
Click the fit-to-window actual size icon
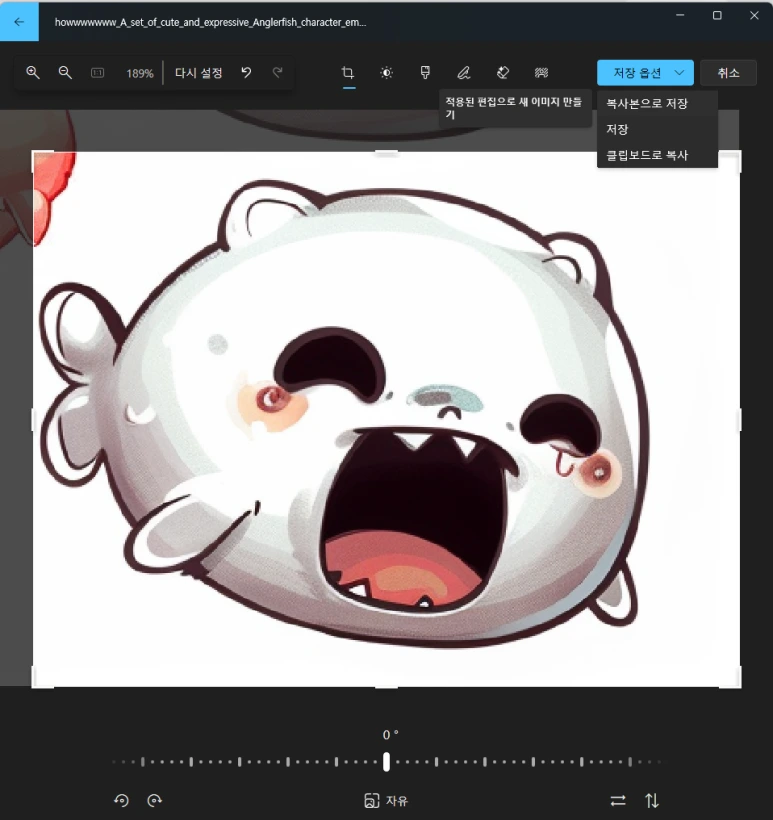[97, 73]
